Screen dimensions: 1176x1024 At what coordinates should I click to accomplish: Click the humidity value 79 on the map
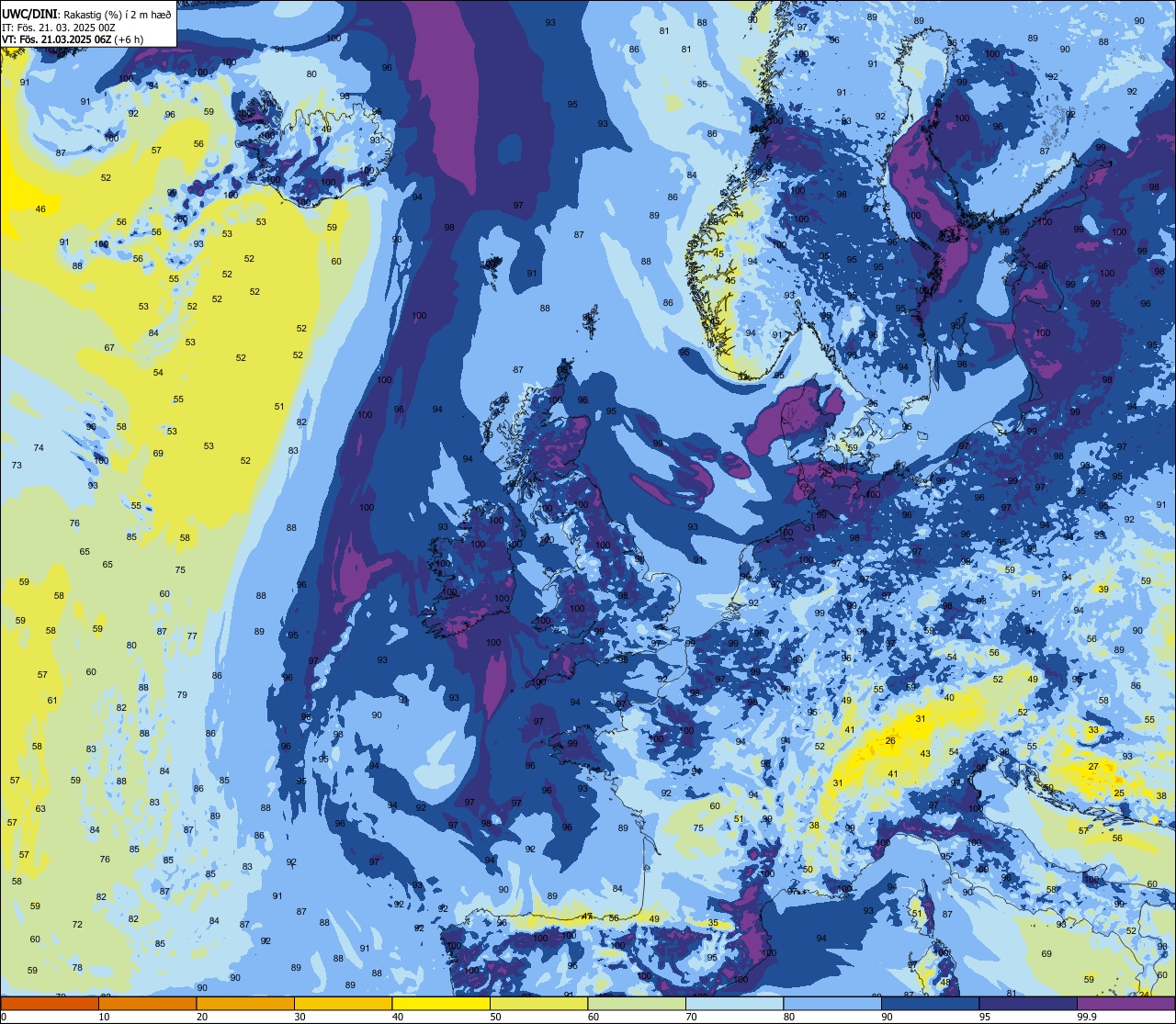click(x=182, y=695)
